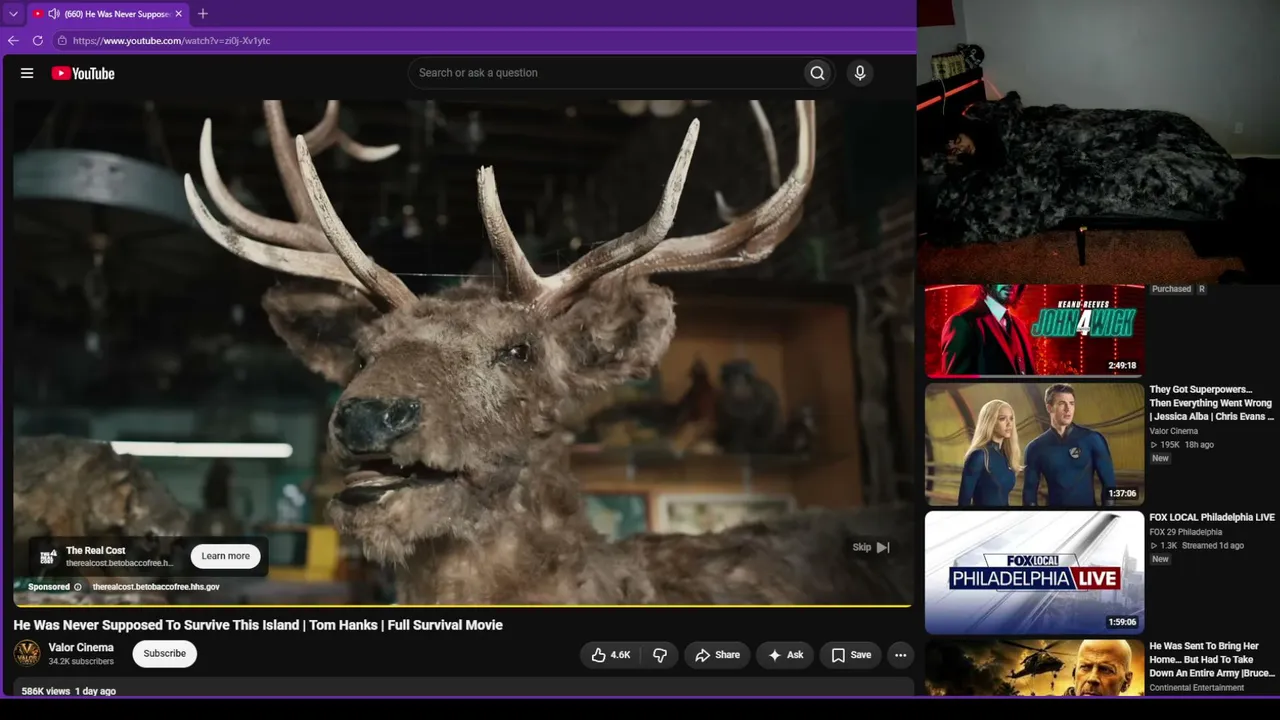Click the YouTube search field
Viewport: 1280px width, 720px height.
605,73
